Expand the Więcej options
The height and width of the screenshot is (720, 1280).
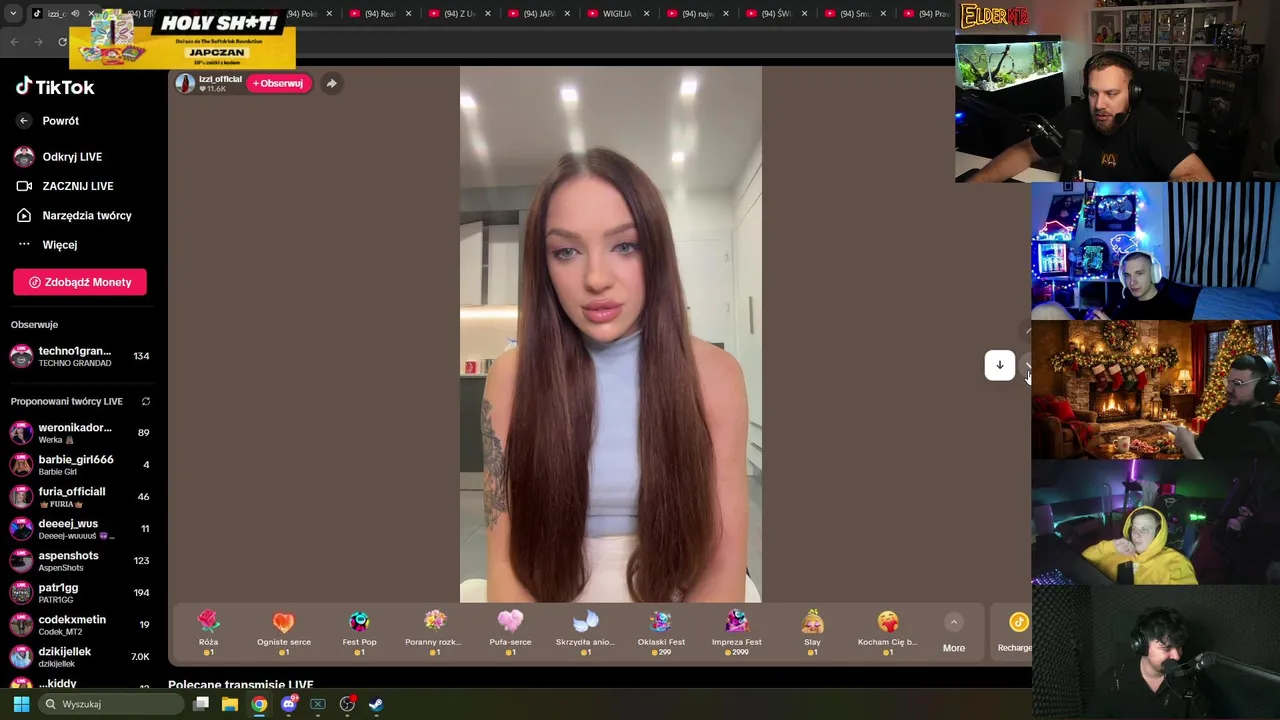click(x=59, y=245)
